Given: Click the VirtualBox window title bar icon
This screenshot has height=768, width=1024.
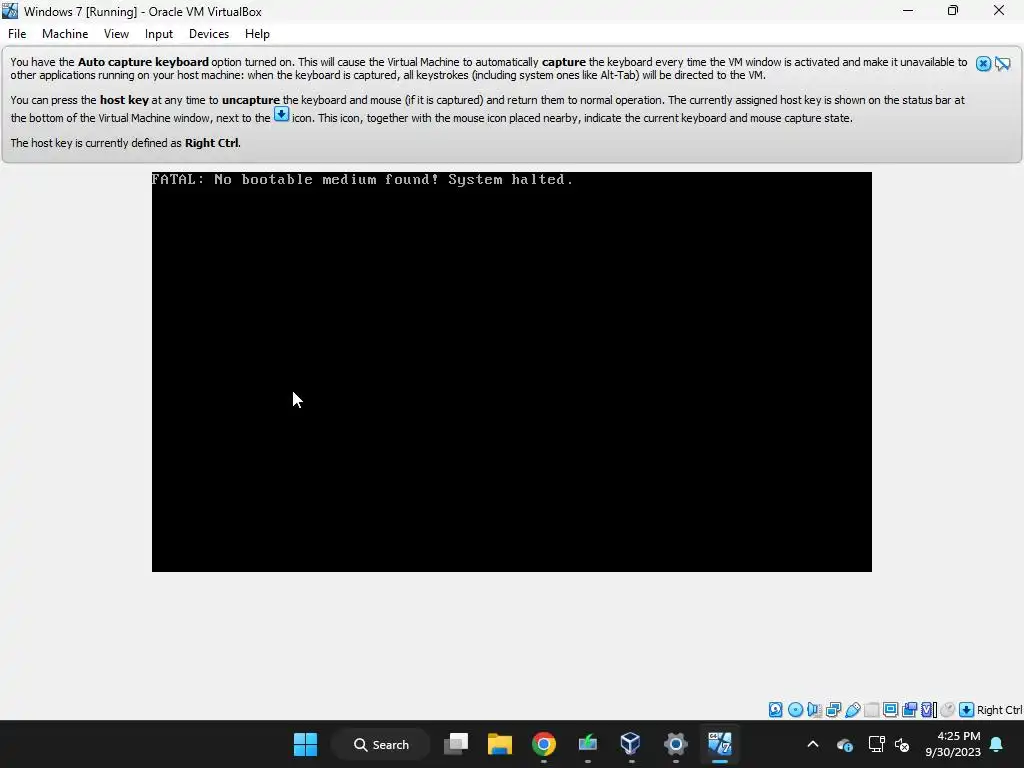Looking at the screenshot, I should pyautogui.click(x=10, y=11).
